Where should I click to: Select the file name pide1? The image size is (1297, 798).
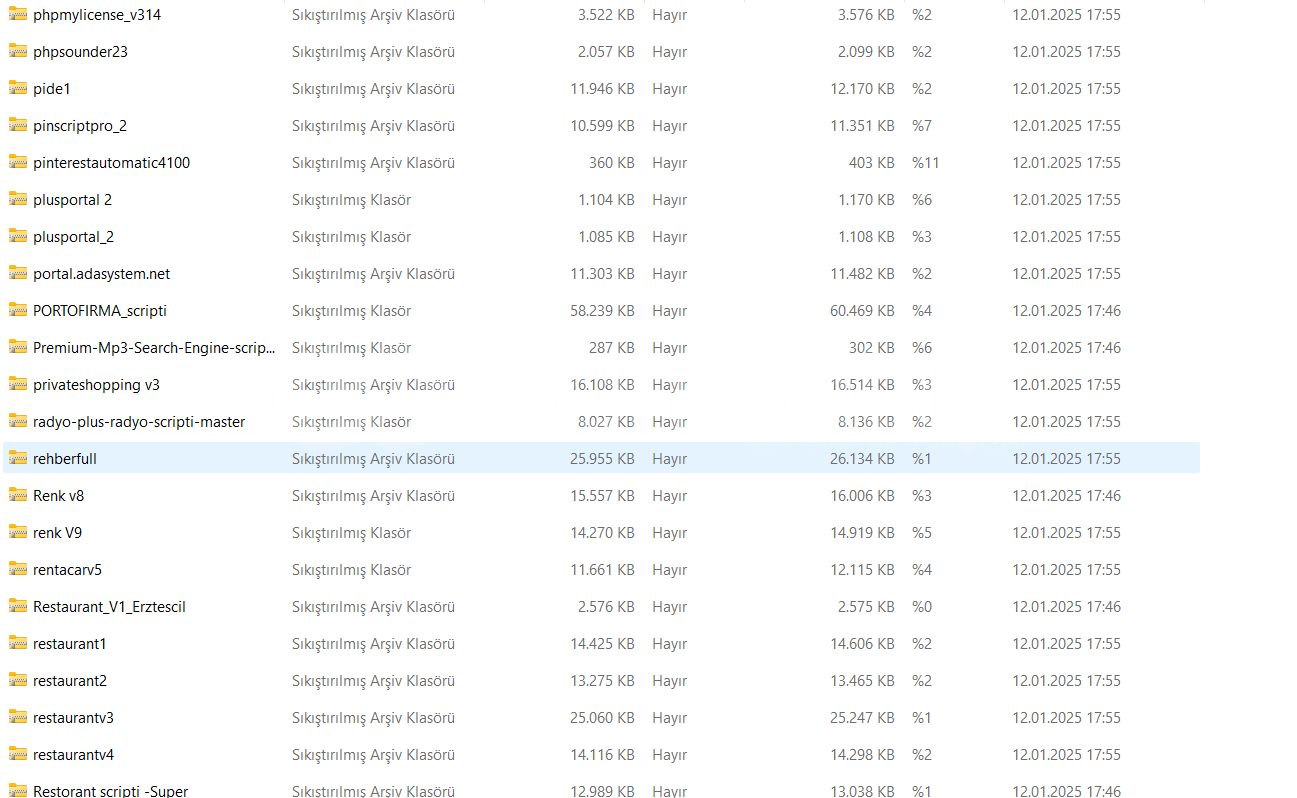tap(52, 89)
